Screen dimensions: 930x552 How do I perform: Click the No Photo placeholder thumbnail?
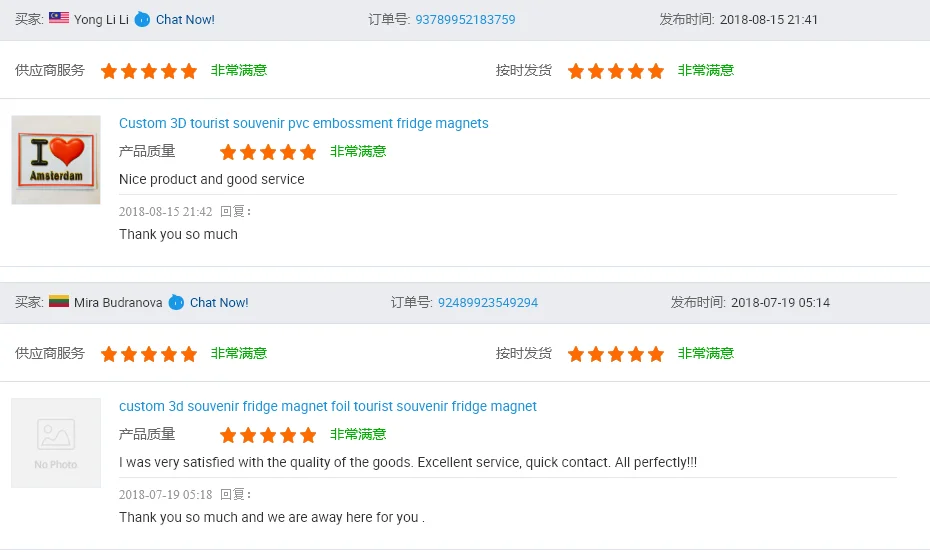(56, 443)
